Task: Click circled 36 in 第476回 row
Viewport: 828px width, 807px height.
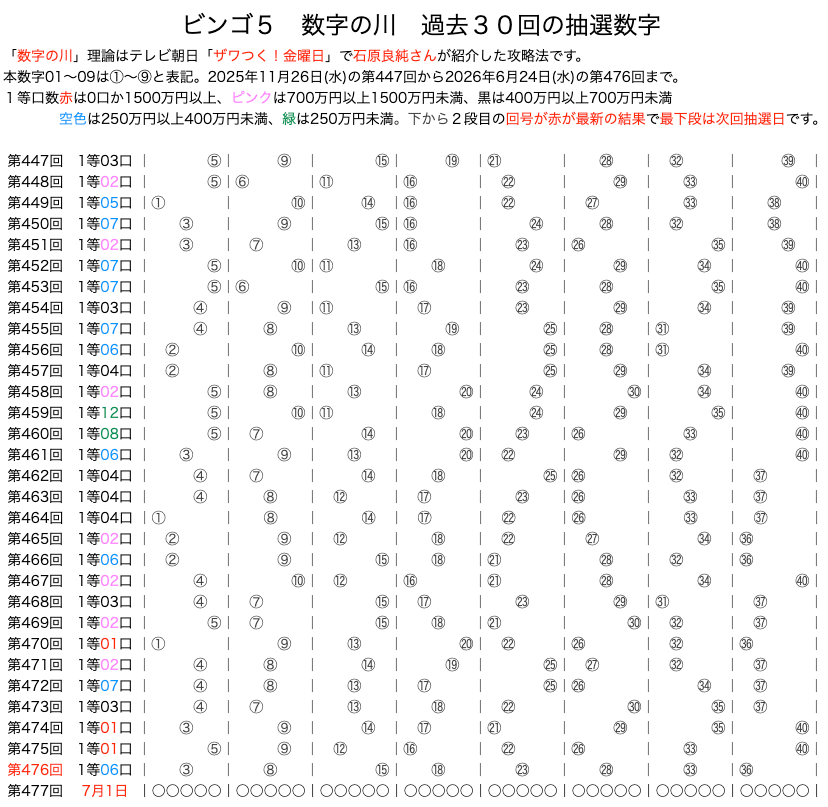Action: (746, 770)
